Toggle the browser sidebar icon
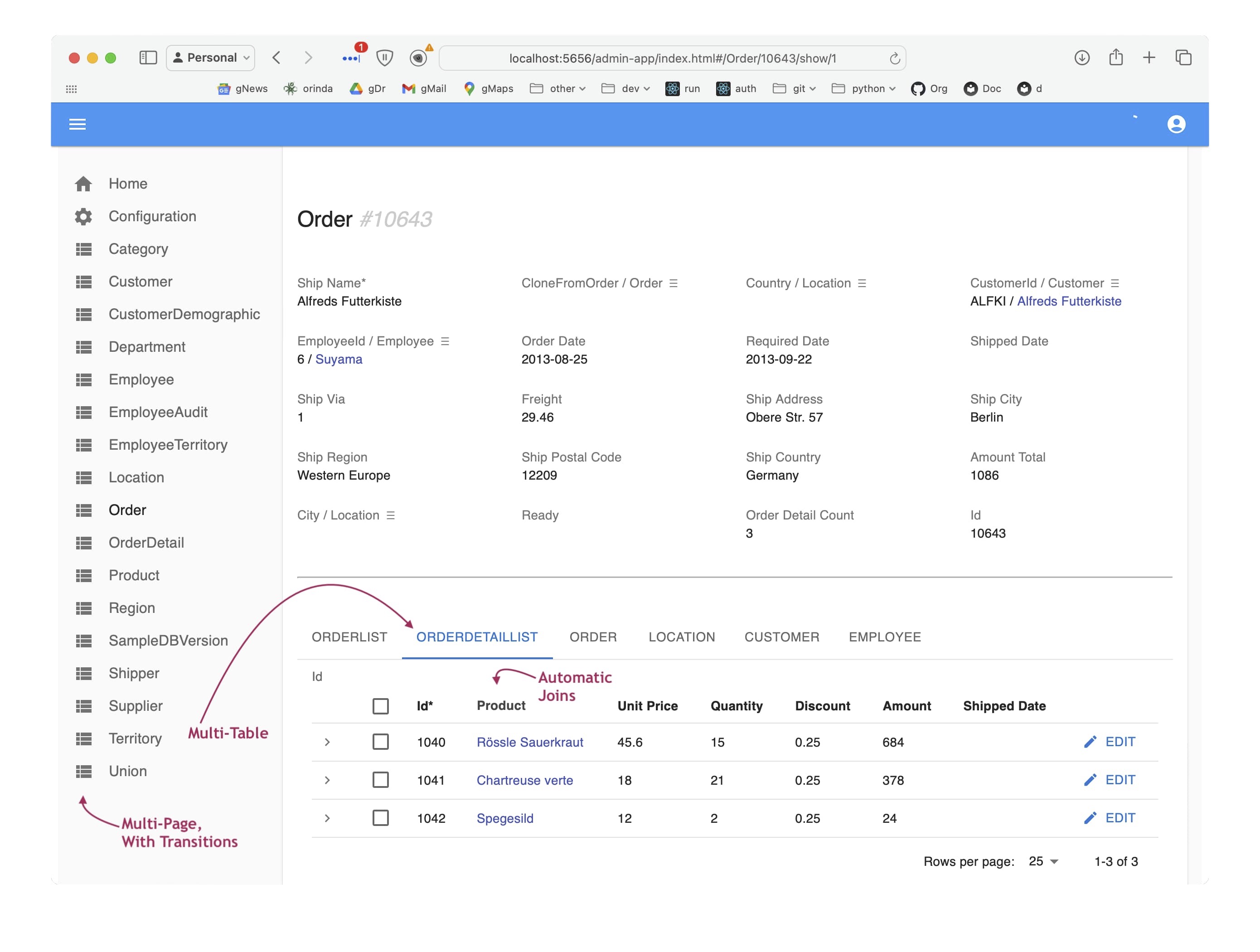1260x952 pixels. pyautogui.click(x=148, y=58)
